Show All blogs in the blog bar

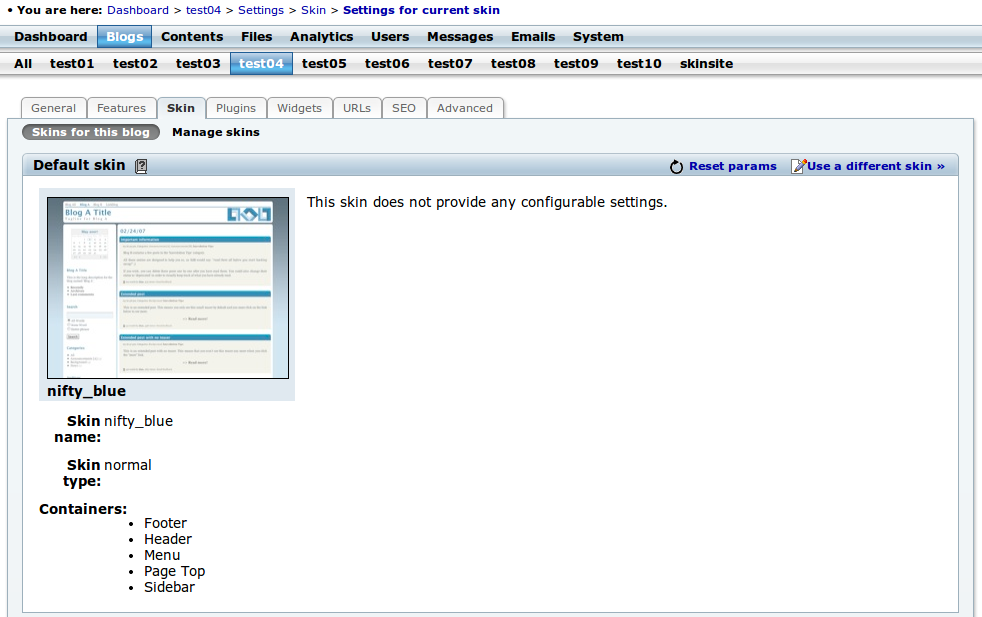point(23,64)
